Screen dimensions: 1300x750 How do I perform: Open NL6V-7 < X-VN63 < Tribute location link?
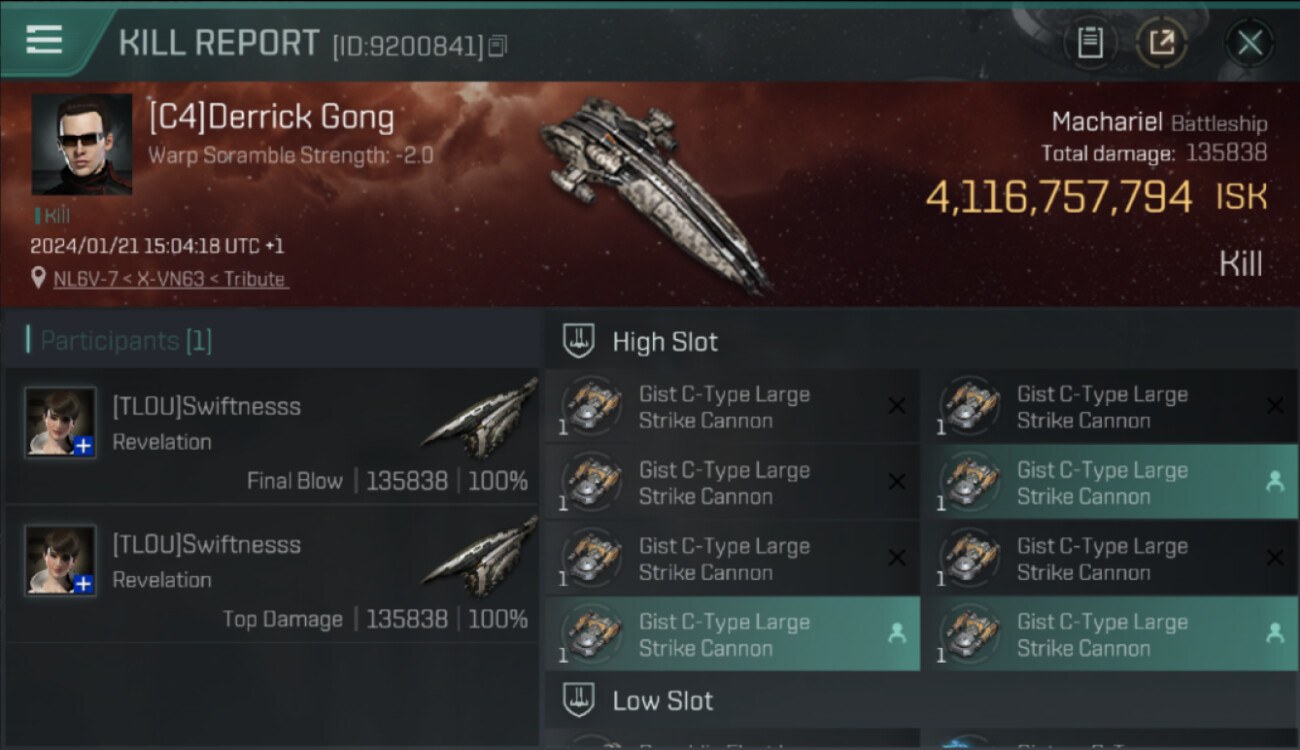point(170,279)
